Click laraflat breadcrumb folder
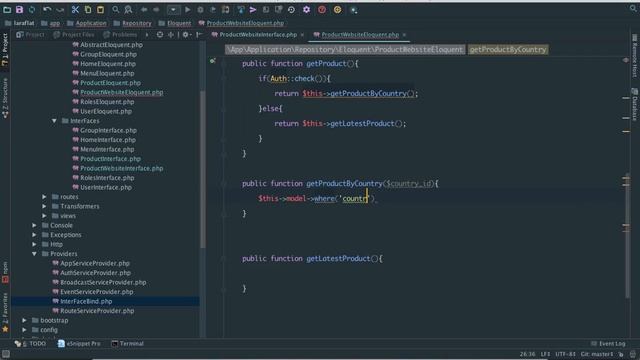Image resolution: width=640 pixels, height=360 pixels. pos(20,23)
